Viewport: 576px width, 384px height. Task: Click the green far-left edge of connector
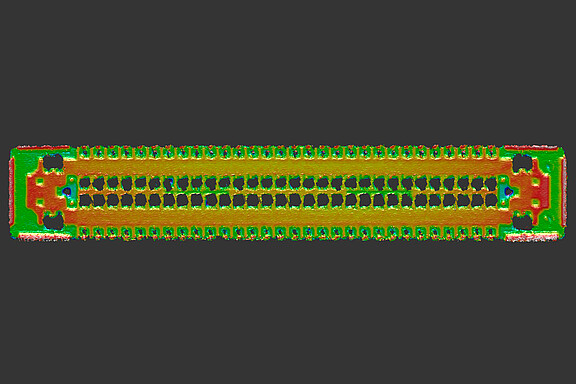pos(18,192)
